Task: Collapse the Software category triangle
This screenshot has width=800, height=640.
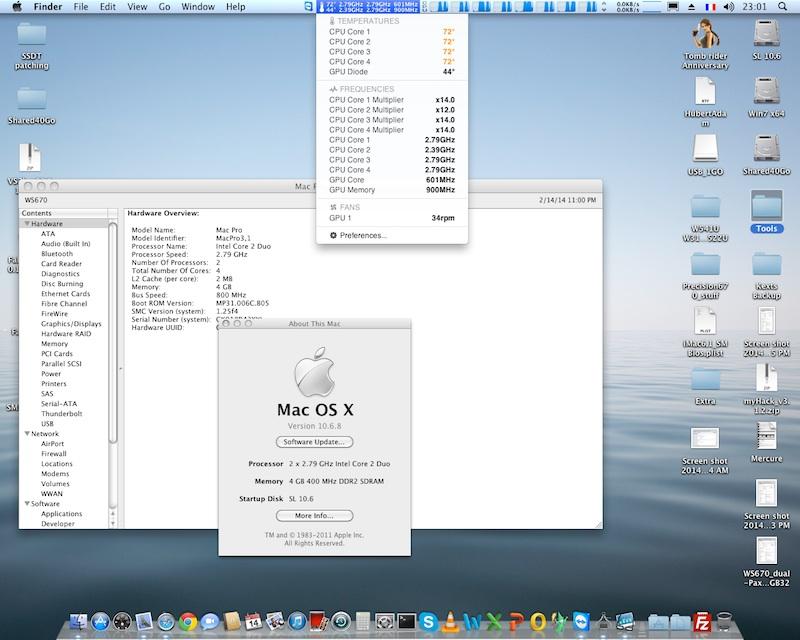Action: pyautogui.click(x=27, y=504)
